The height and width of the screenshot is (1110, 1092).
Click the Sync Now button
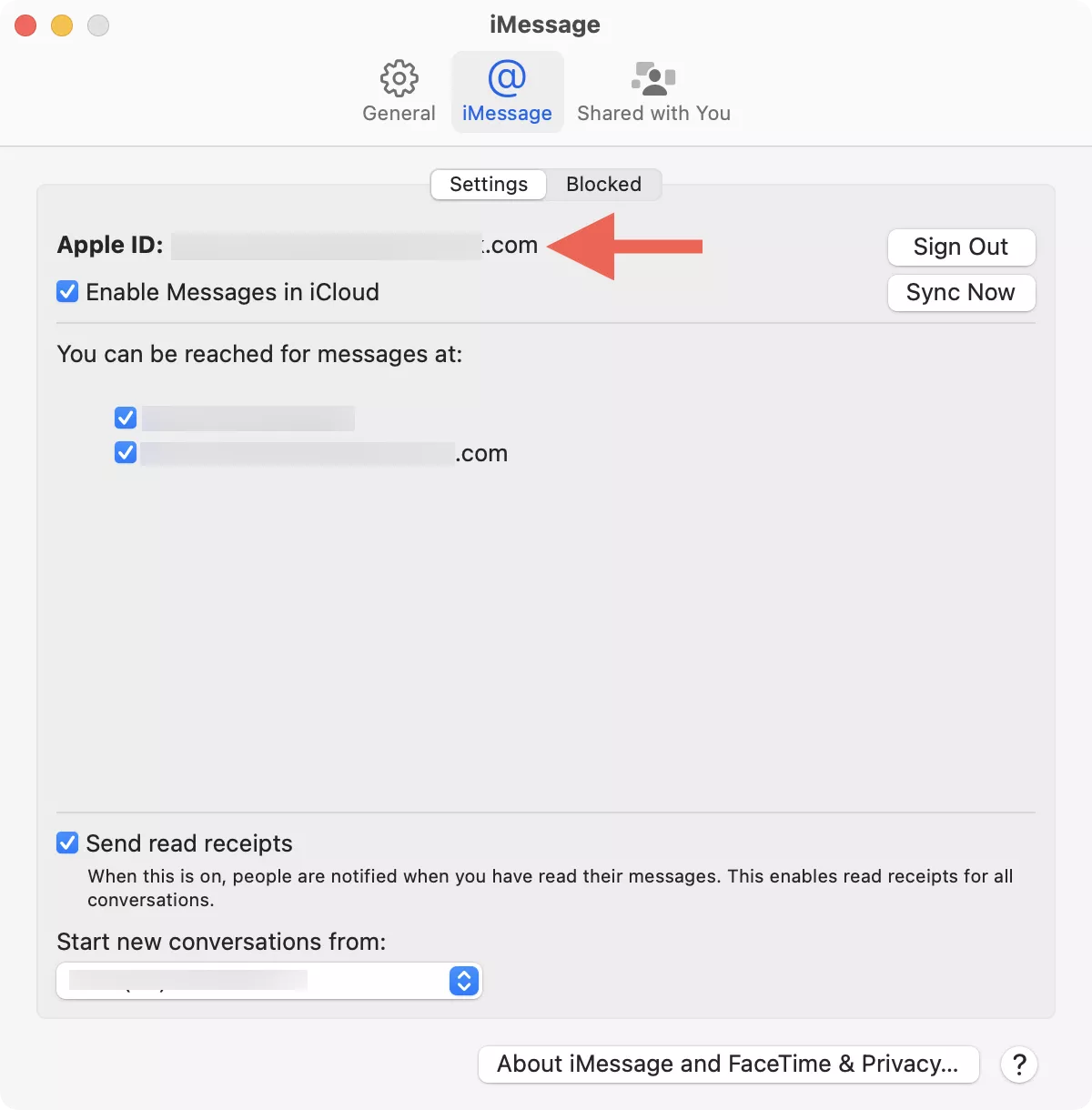point(960,293)
